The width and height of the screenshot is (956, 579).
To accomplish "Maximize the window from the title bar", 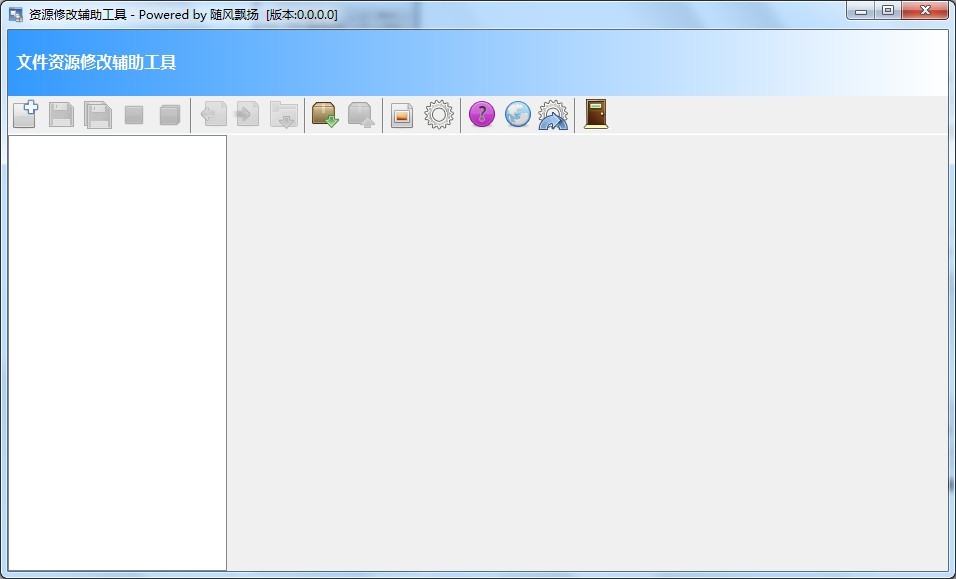I will (887, 11).
